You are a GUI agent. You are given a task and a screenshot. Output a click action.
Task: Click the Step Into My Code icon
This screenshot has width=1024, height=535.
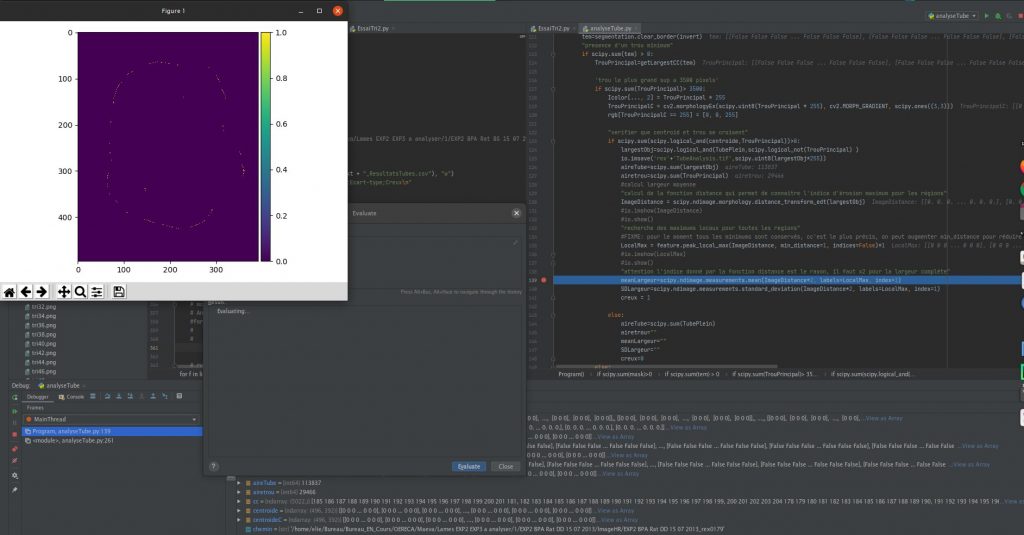click(130, 396)
